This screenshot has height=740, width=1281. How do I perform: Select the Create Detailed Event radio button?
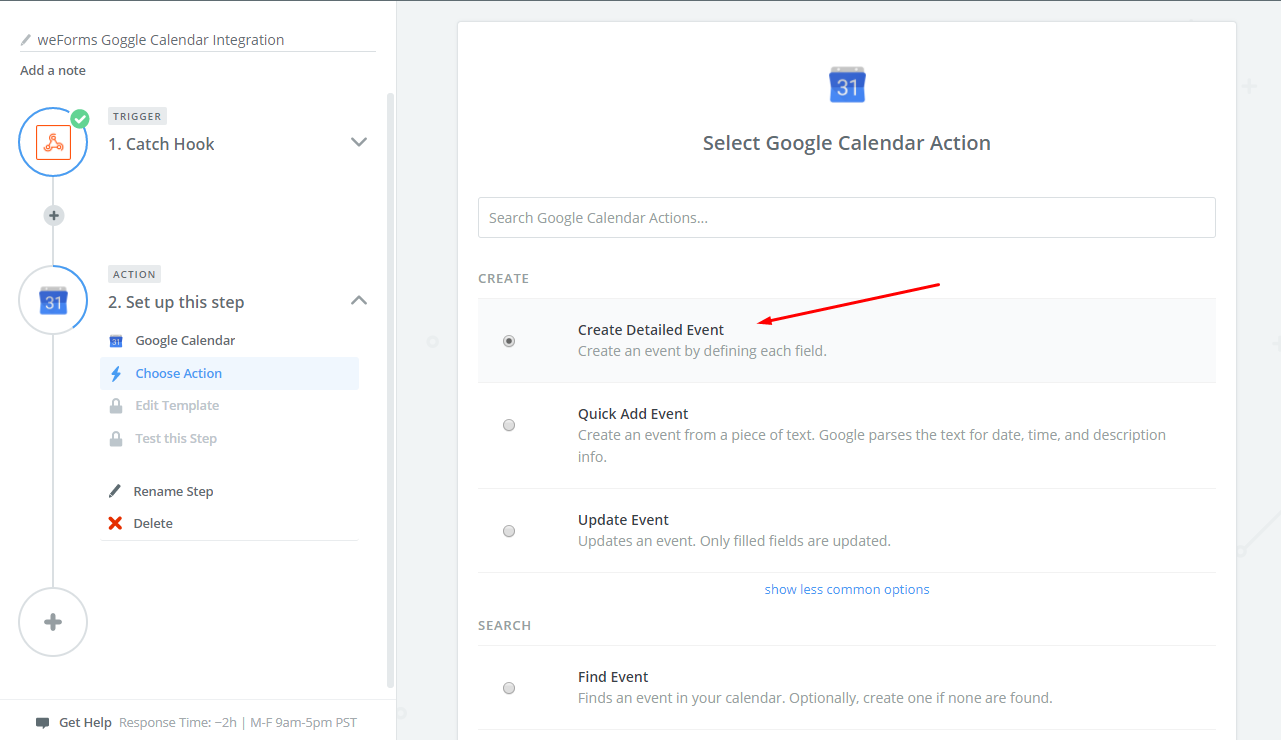(509, 341)
